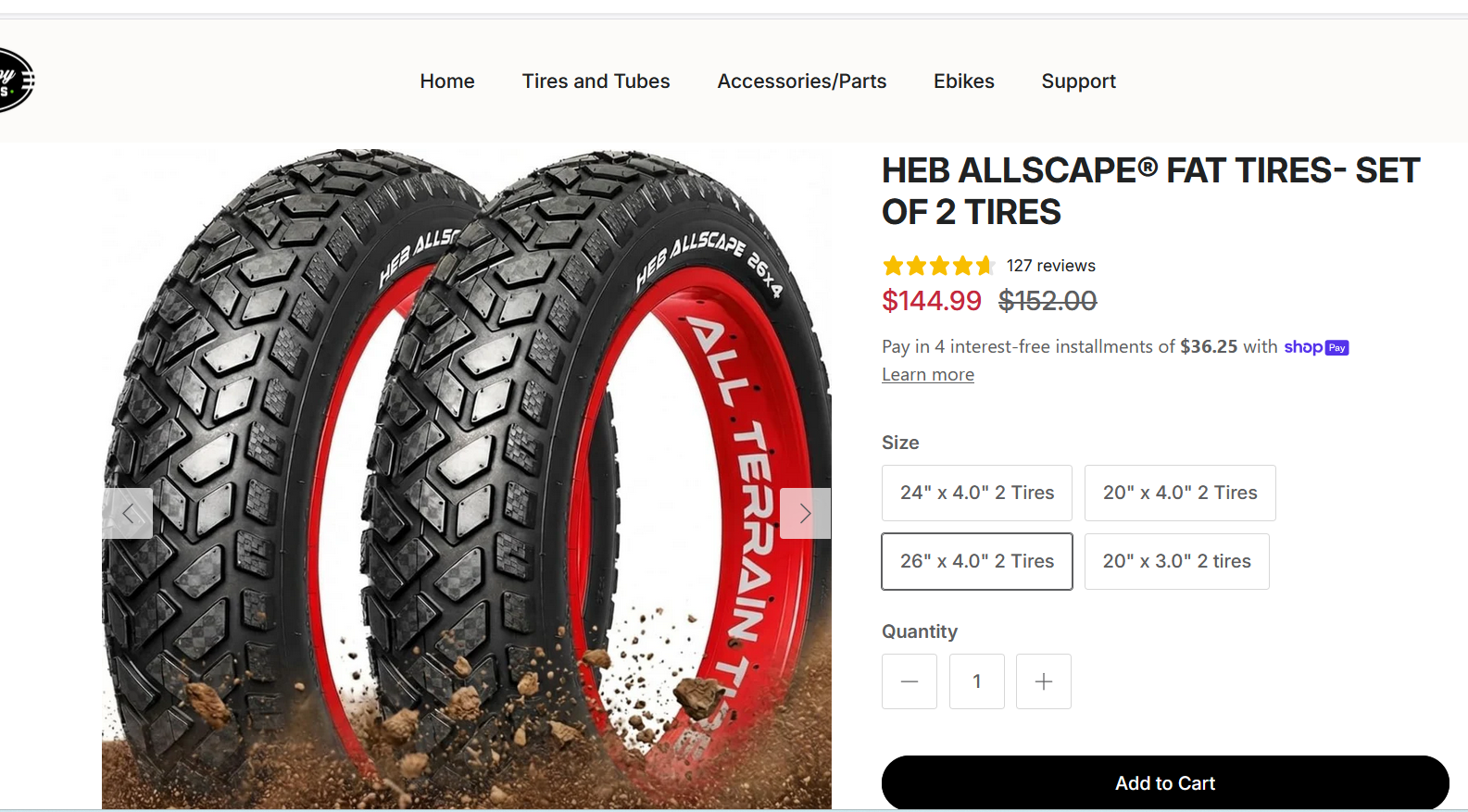Click the star rating icons
1468x812 pixels.
[937, 267]
